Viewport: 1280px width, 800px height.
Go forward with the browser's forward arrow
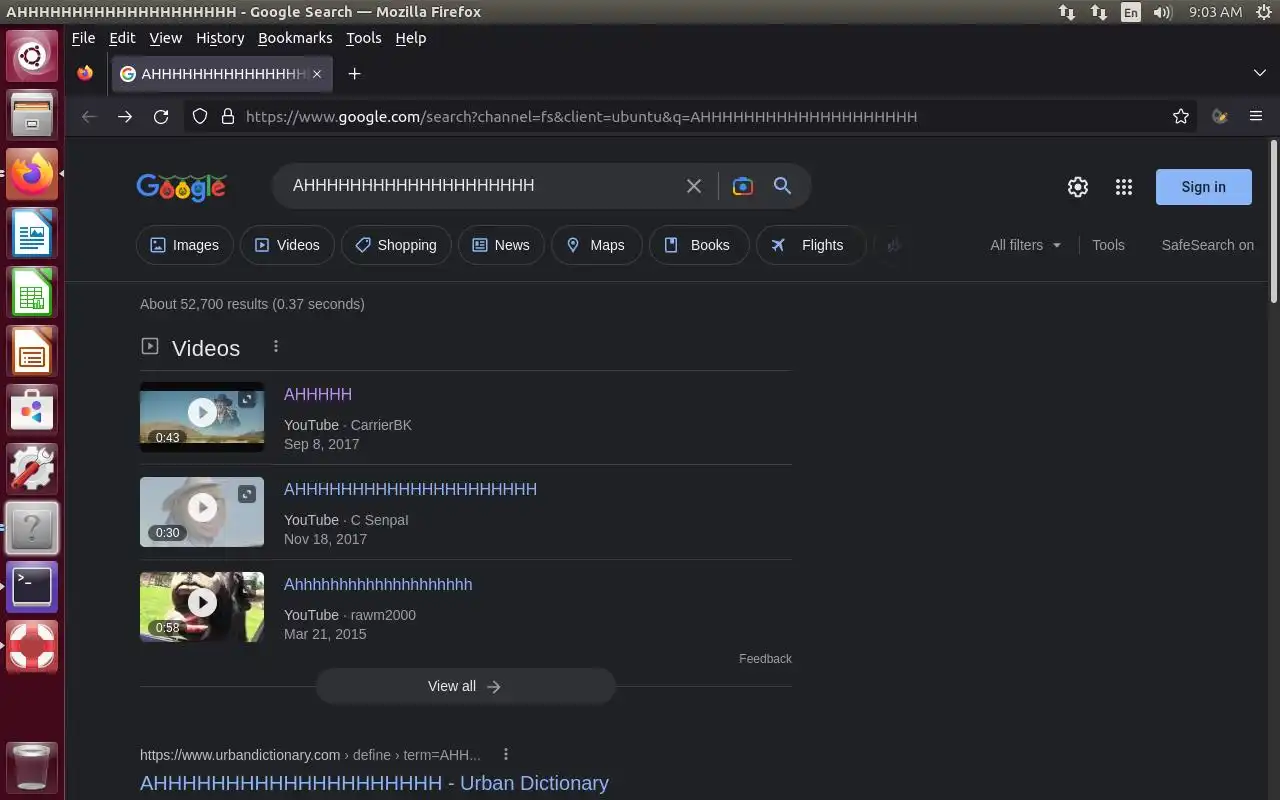tap(125, 117)
